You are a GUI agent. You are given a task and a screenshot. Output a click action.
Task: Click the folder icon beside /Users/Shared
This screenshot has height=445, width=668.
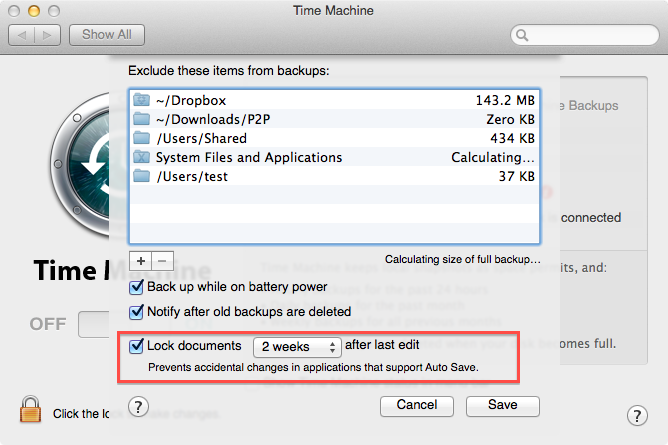141,138
